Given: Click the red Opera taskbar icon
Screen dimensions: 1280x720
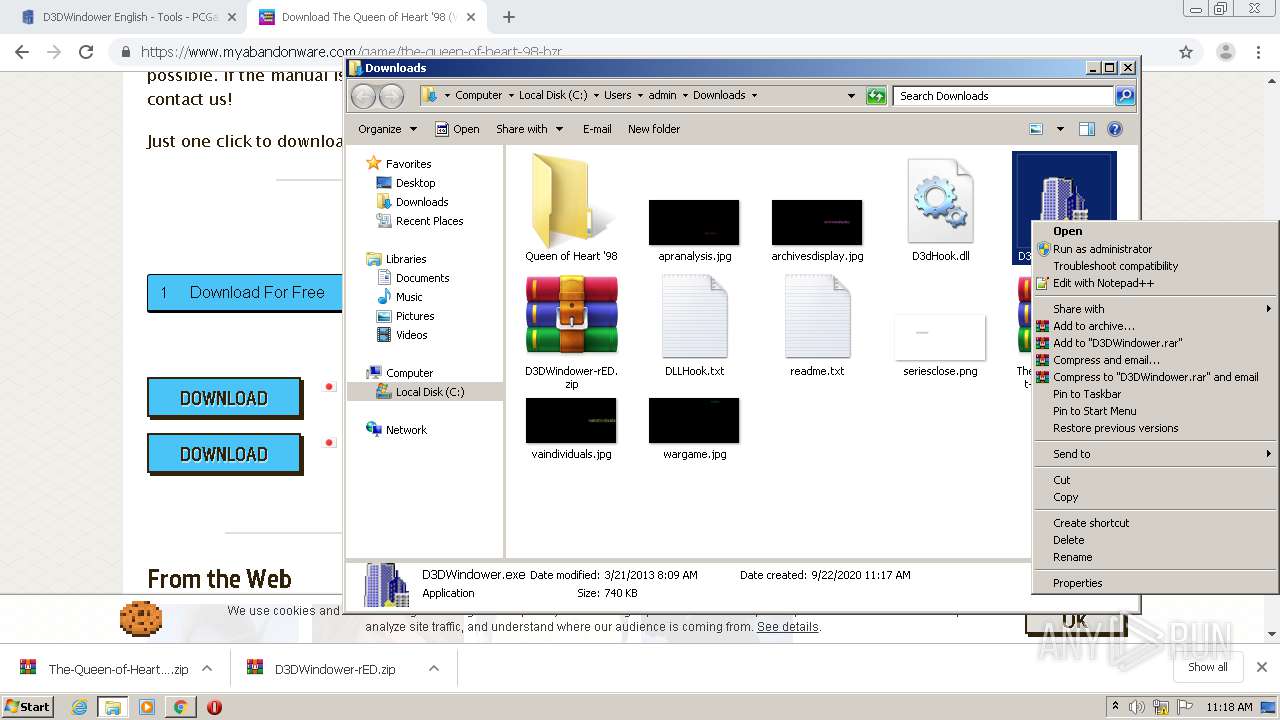Looking at the screenshot, I should (x=214, y=707).
